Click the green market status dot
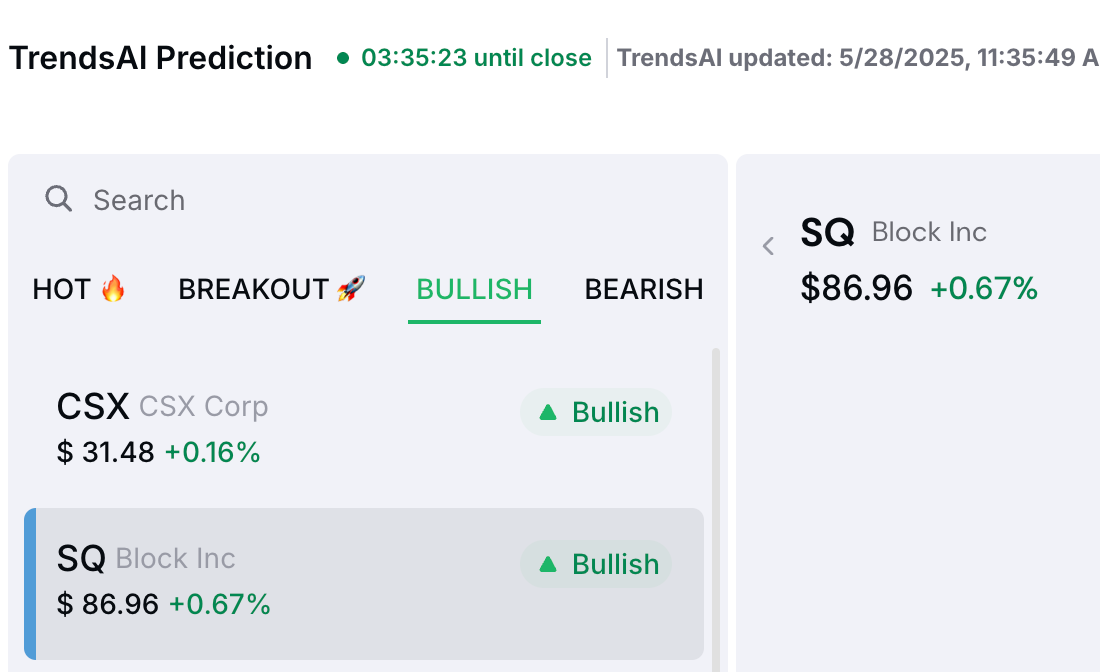 pyautogui.click(x=343, y=58)
